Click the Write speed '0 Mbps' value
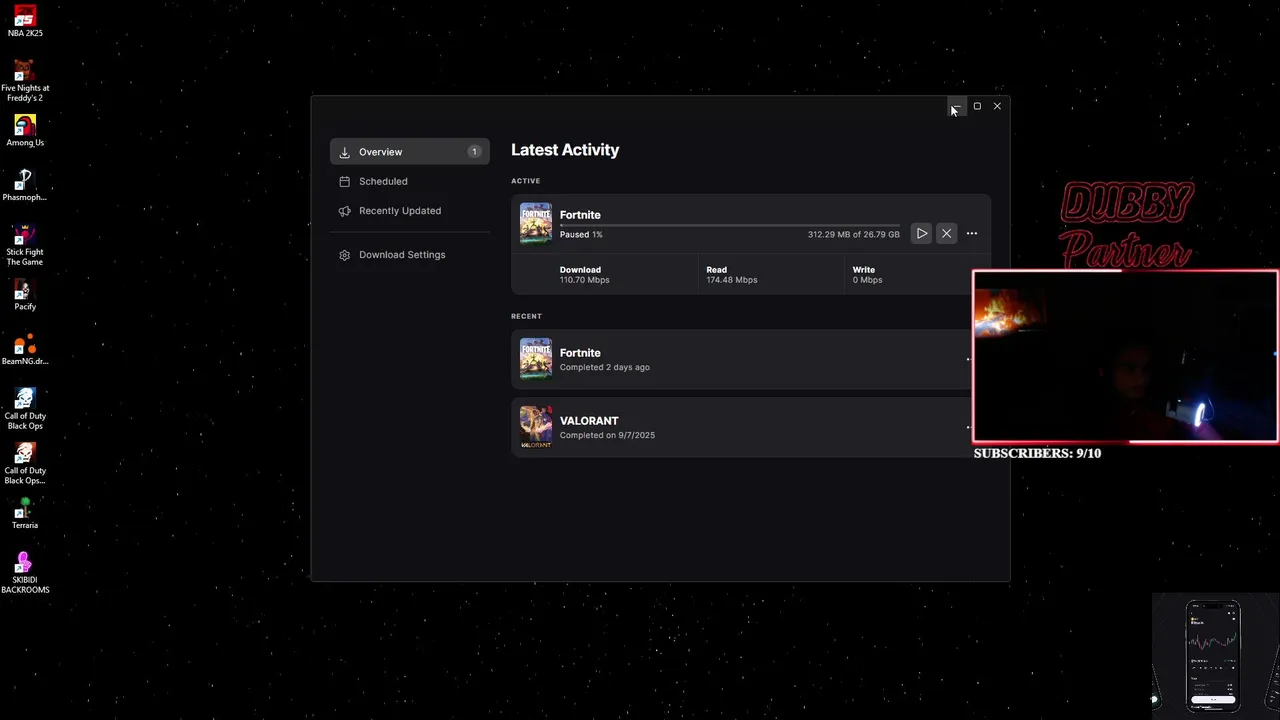The width and height of the screenshot is (1280, 720). click(867, 280)
